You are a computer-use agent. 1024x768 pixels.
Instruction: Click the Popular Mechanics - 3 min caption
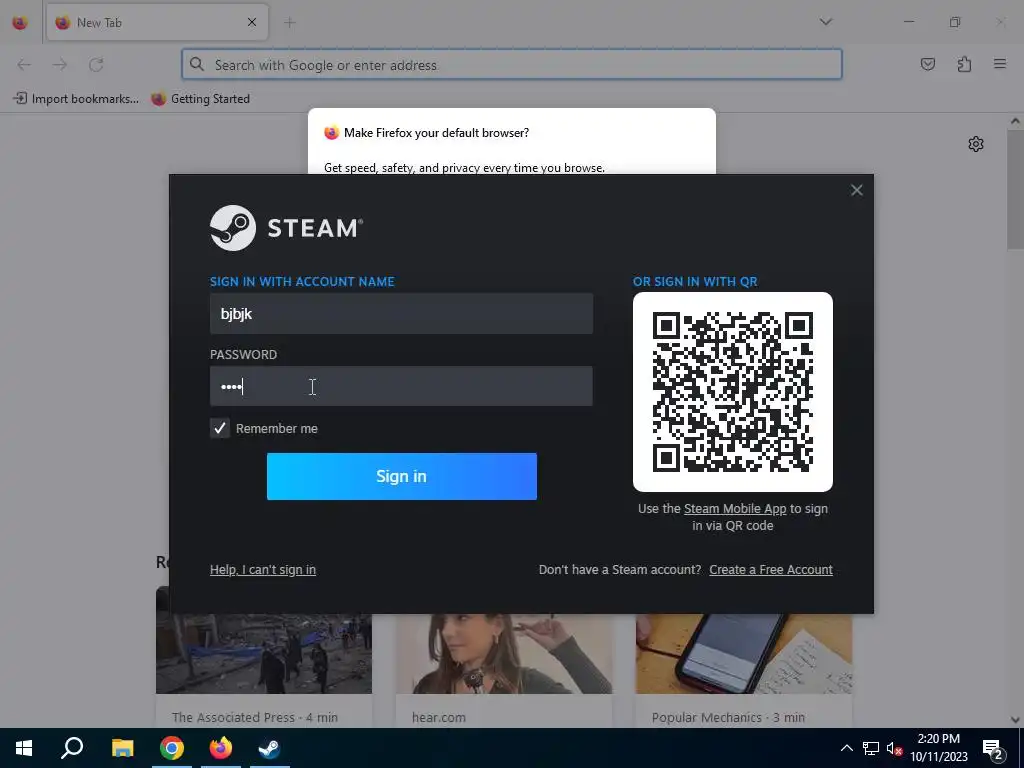[728, 717]
